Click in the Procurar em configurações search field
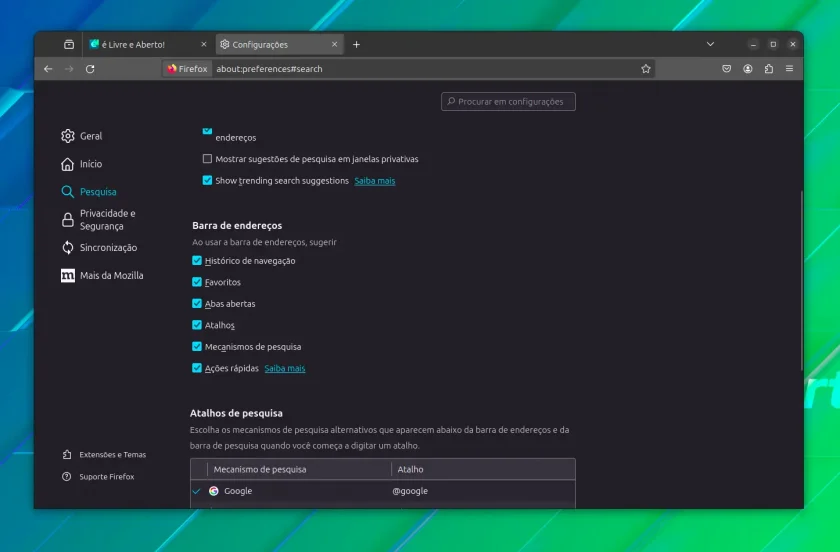Image resolution: width=840 pixels, height=552 pixels. (508, 101)
